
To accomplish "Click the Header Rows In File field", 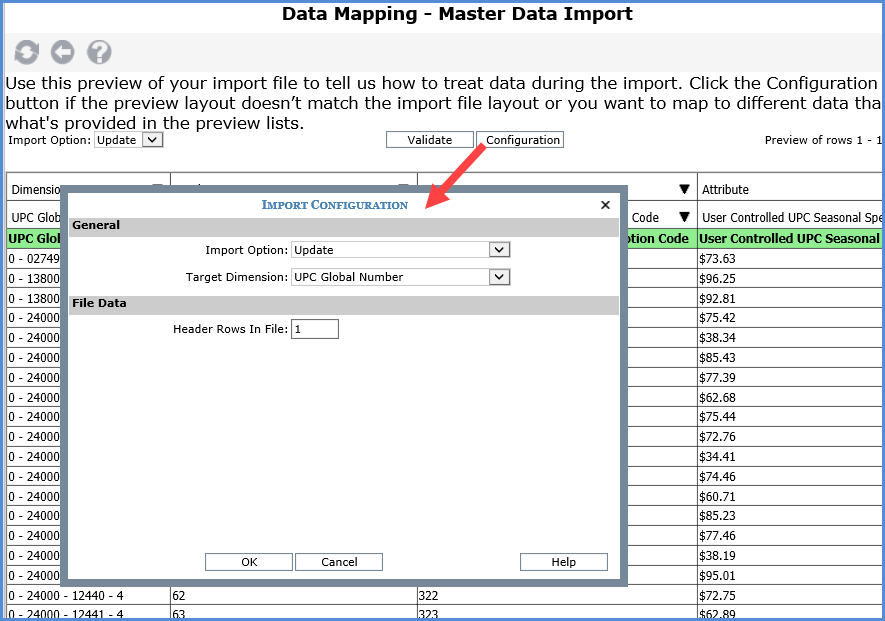I will tap(315, 329).
